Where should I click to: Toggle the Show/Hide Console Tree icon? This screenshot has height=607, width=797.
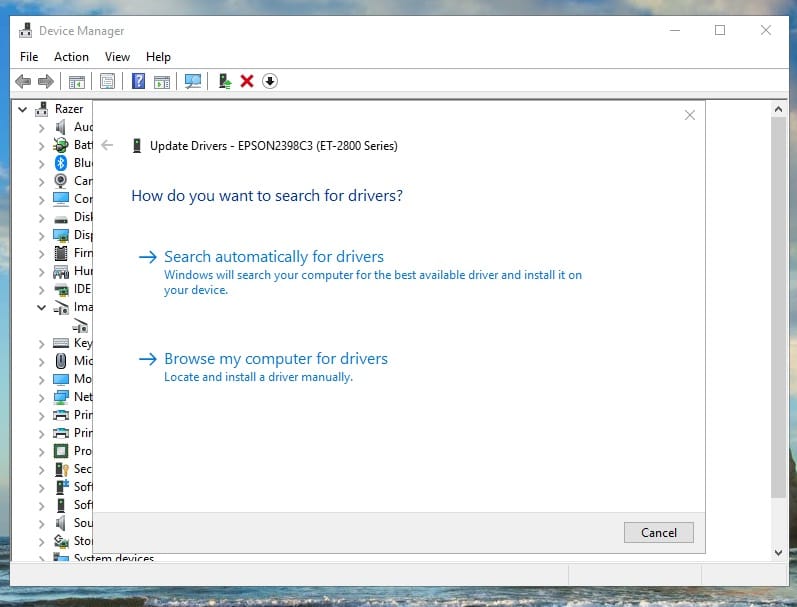click(x=76, y=81)
